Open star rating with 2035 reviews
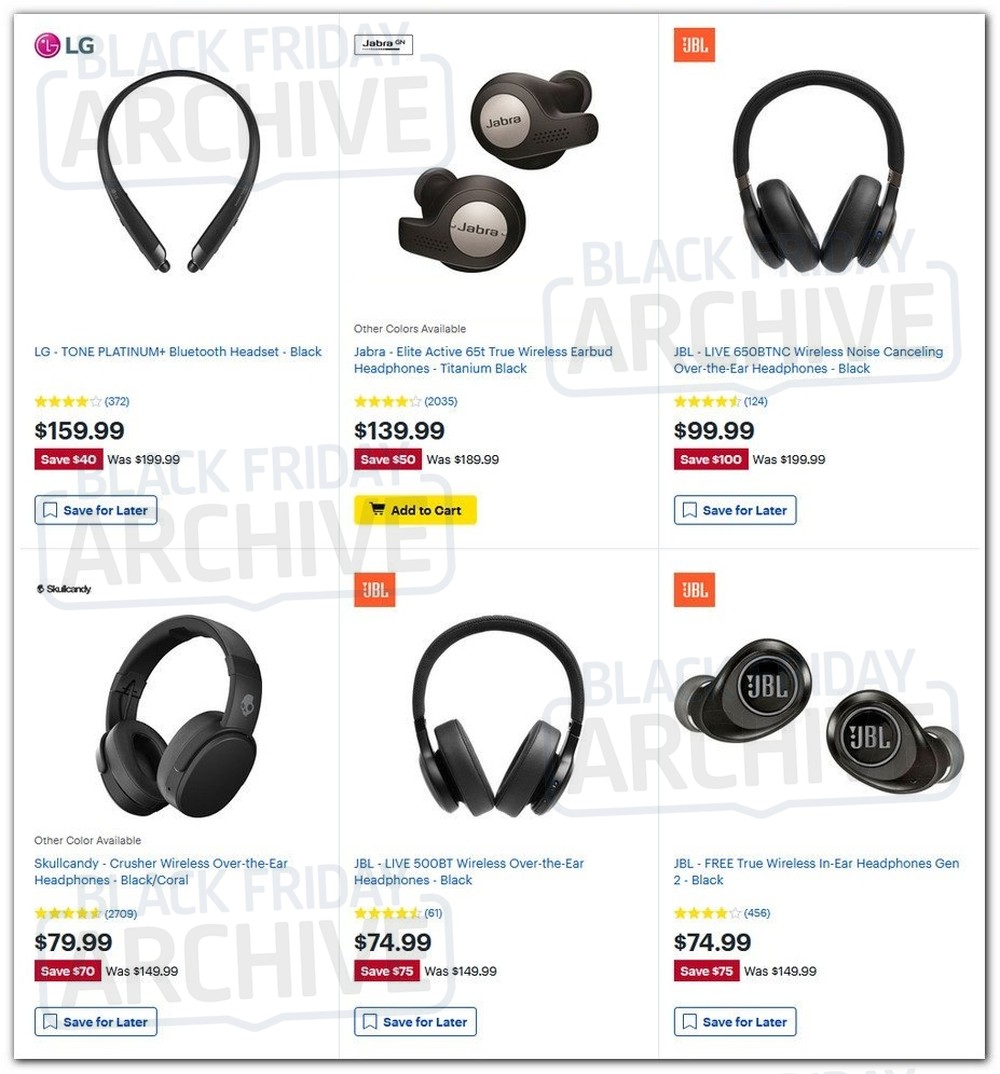Image resolution: width=1000 pixels, height=1074 pixels. click(x=405, y=401)
